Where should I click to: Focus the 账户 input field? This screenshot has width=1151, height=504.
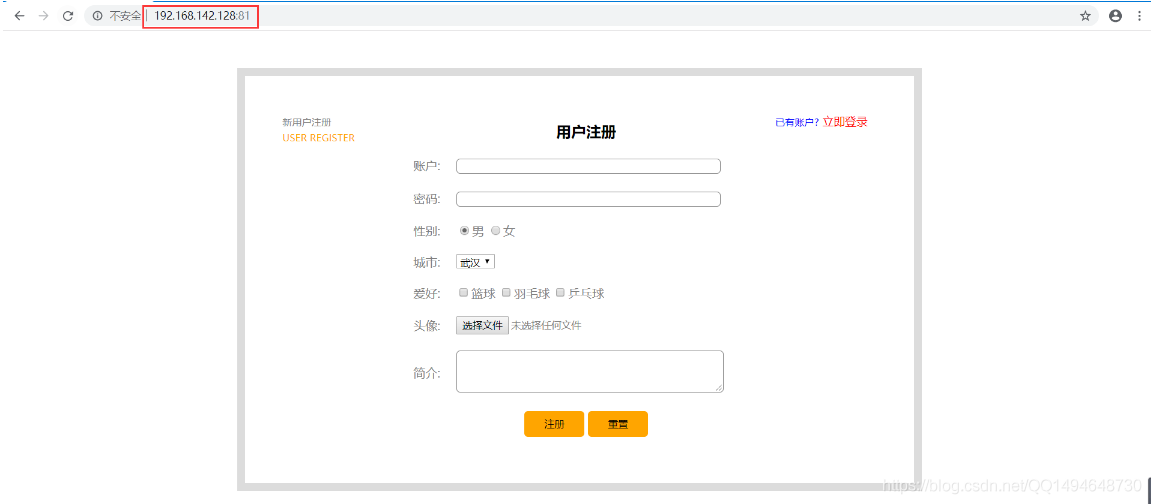tap(588, 167)
